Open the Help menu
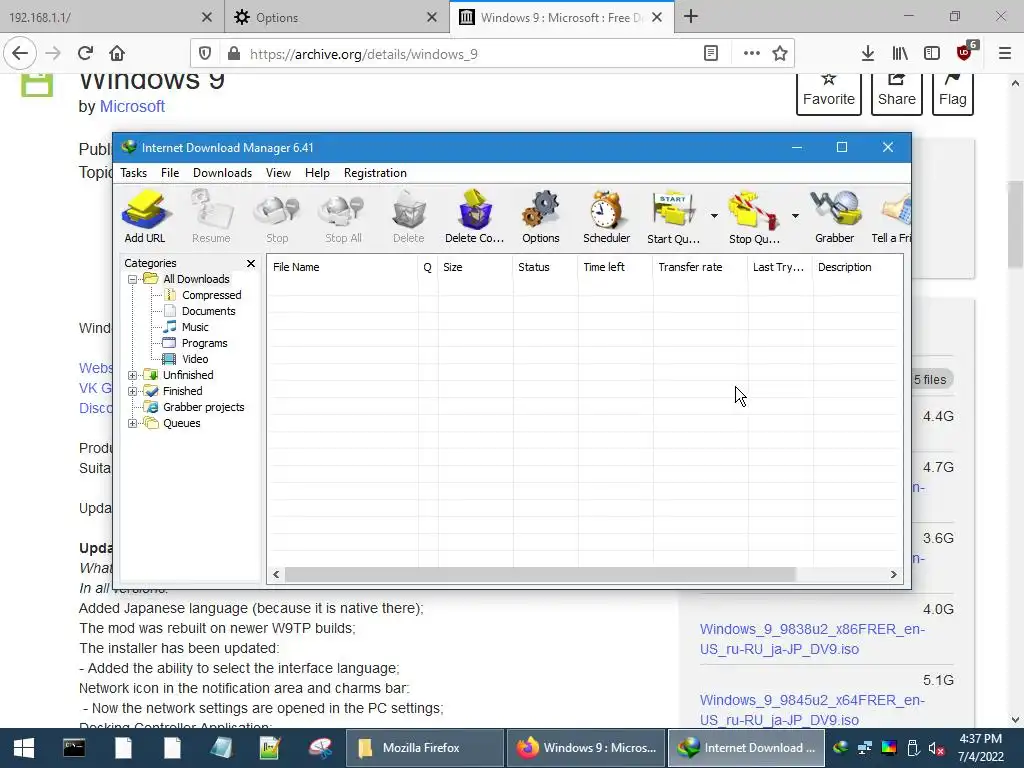The width and height of the screenshot is (1024, 768). click(317, 173)
